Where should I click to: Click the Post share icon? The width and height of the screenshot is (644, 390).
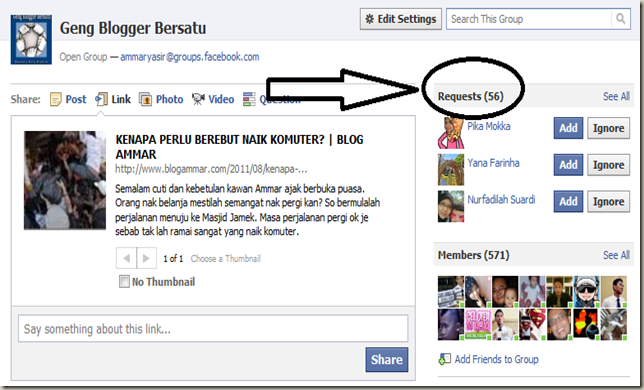55,99
